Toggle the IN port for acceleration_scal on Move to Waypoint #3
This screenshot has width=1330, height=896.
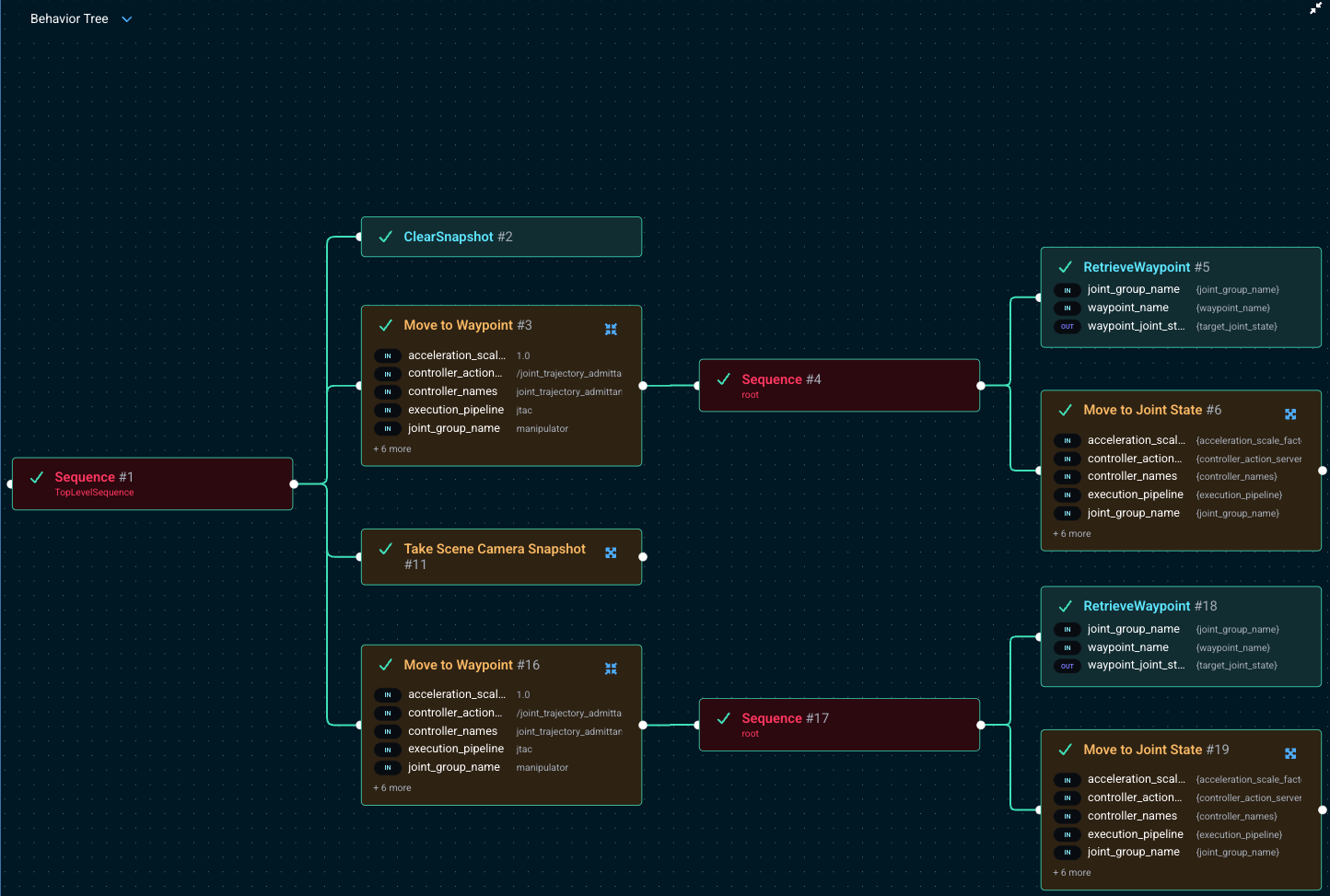388,355
